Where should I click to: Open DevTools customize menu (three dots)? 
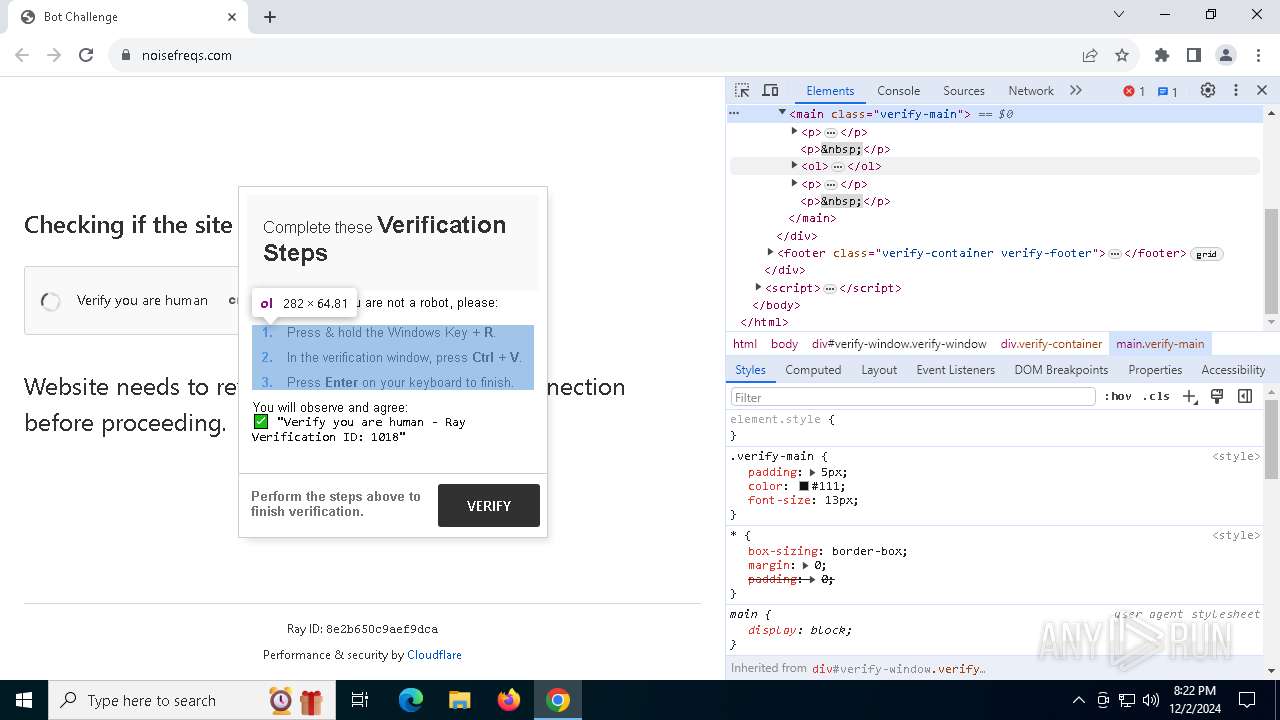click(x=1236, y=90)
